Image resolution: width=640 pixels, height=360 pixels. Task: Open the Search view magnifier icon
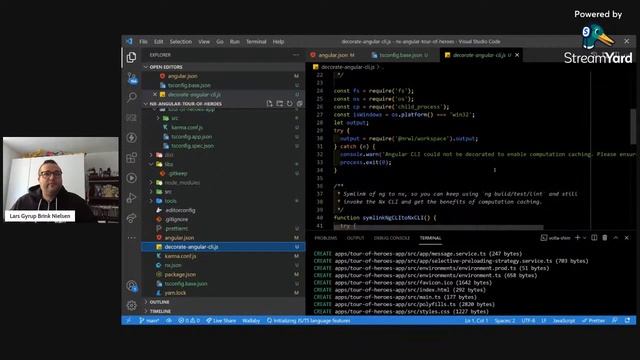tap(131, 97)
